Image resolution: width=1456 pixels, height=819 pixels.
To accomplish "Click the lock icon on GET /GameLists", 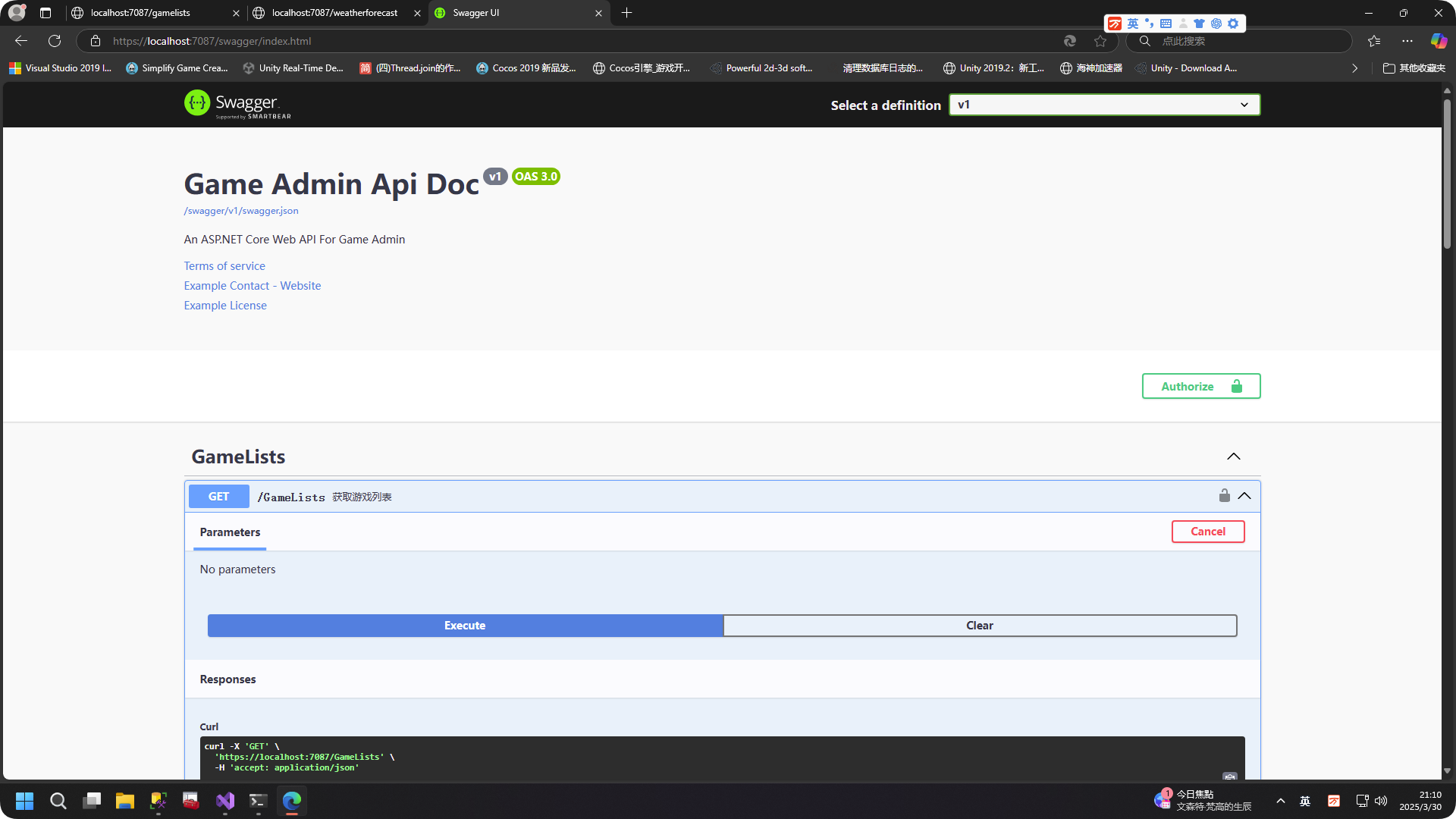I will (x=1224, y=496).
